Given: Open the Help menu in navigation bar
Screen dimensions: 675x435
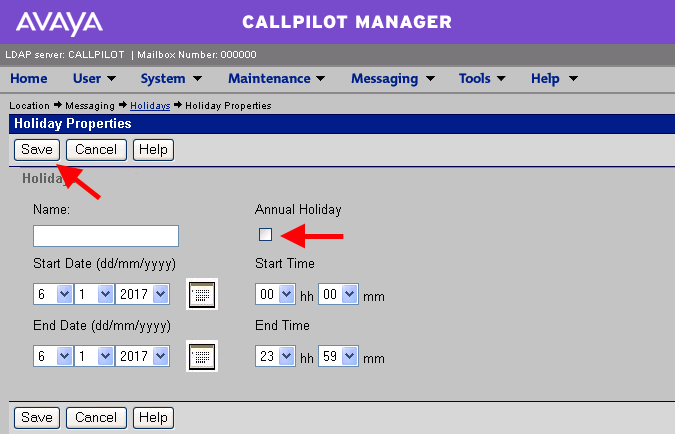Looking at the screenshot, I should 554,78.
